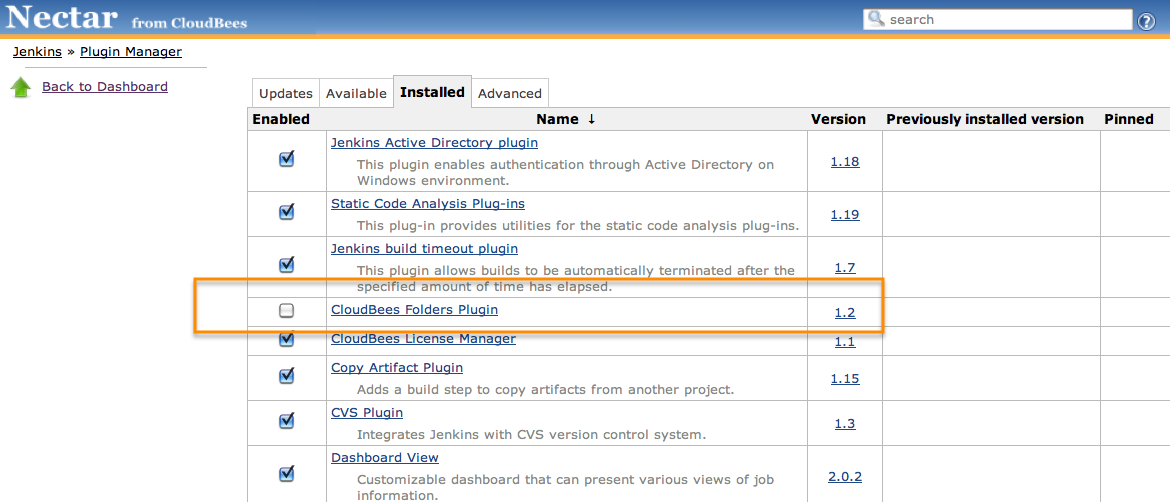This screenshot has width=1170, height=502.
Task: Switch to the Updates tab
Action: click(286, 93)
